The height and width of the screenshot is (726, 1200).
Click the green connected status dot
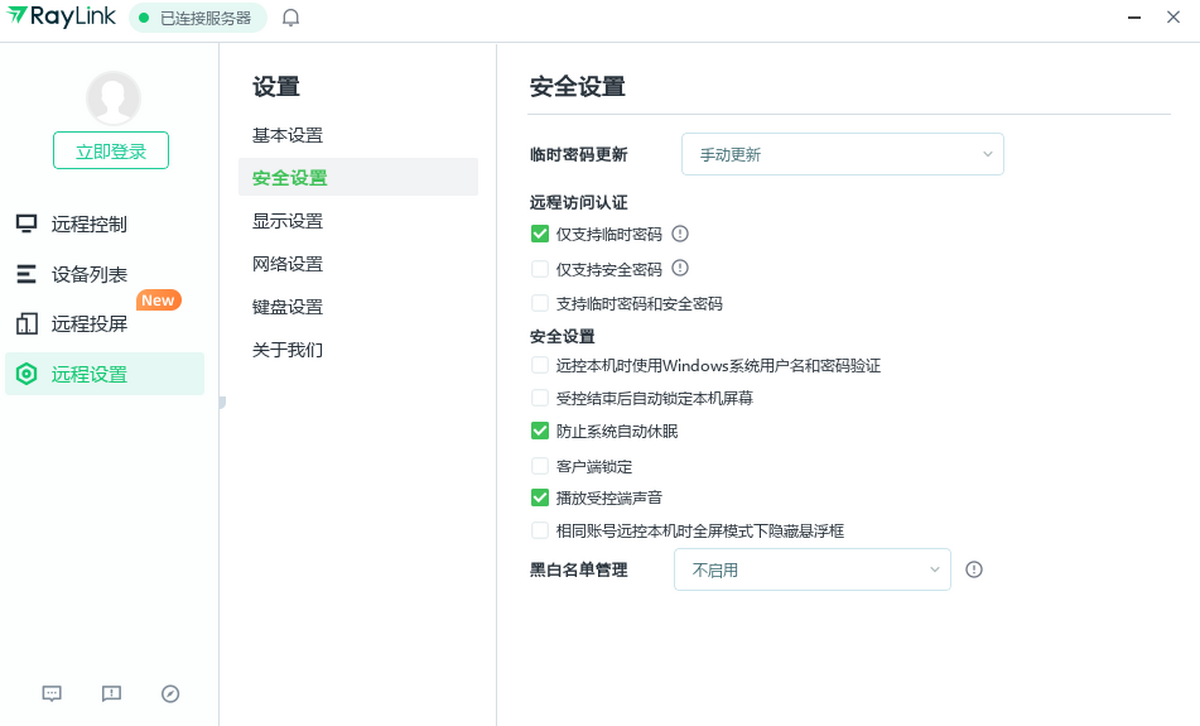(x=144, y=18)
